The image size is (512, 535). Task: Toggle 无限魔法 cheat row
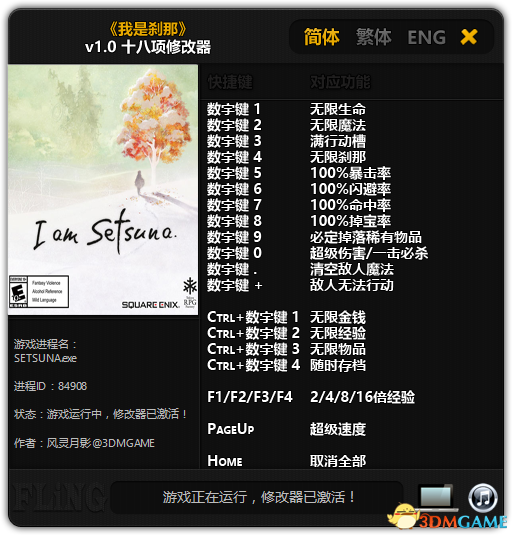pos(287,125)
